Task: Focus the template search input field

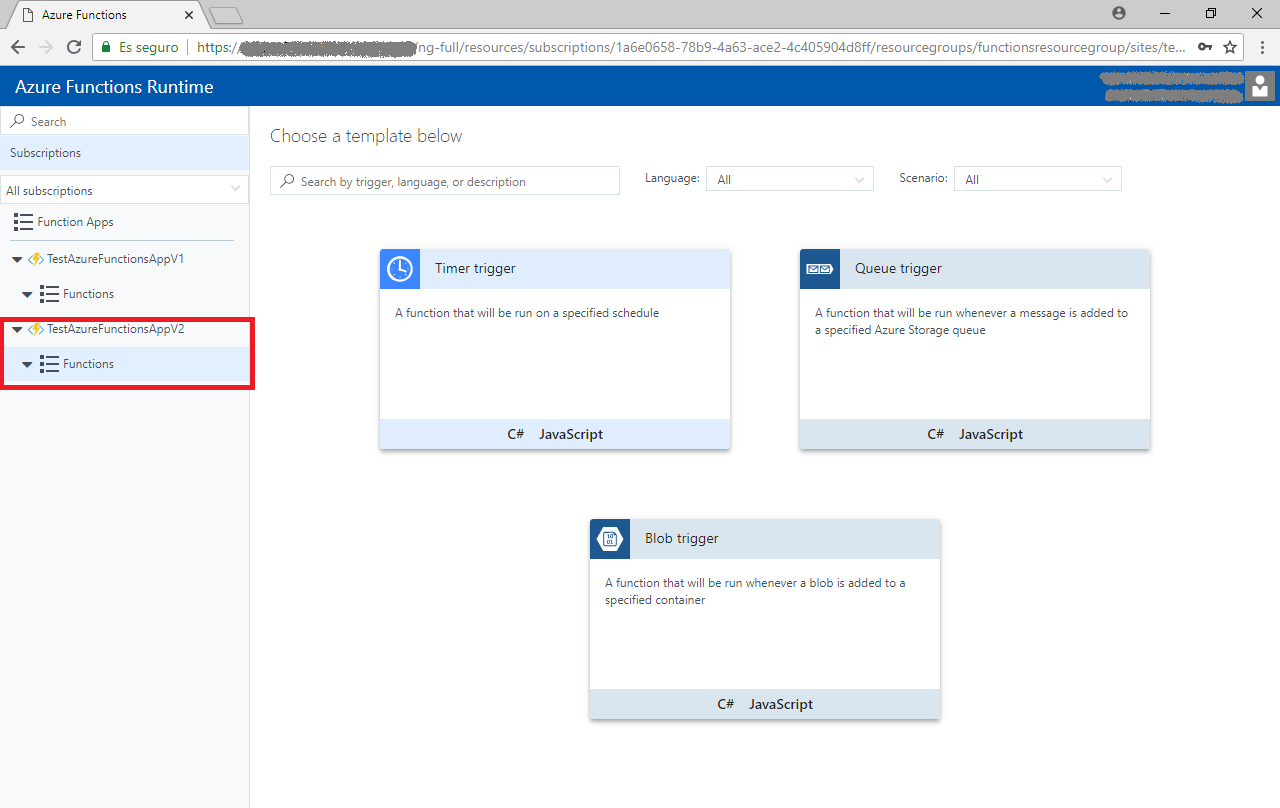Action: click(445, 181)
